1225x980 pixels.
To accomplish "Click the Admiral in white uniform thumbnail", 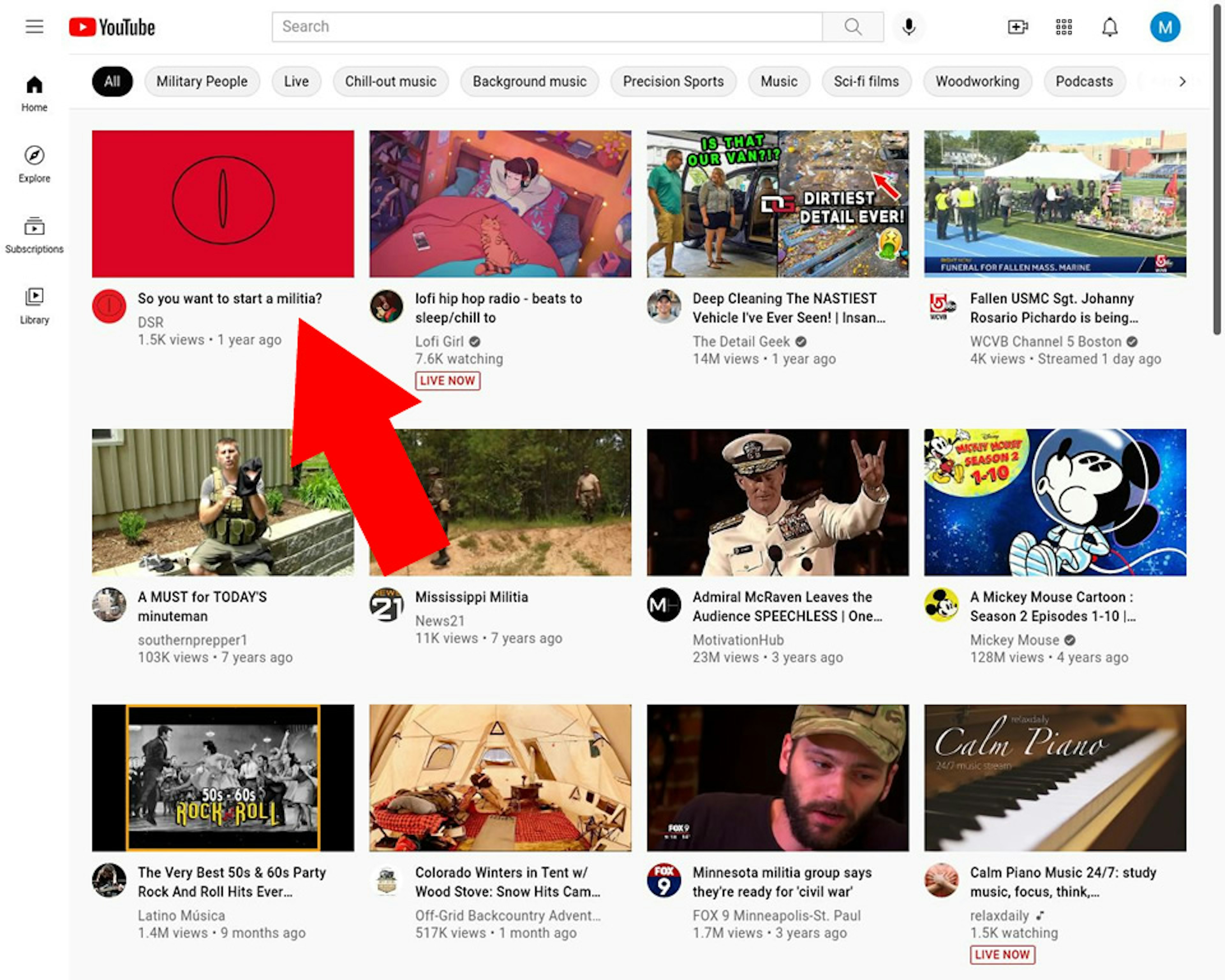I will [777, 502].
